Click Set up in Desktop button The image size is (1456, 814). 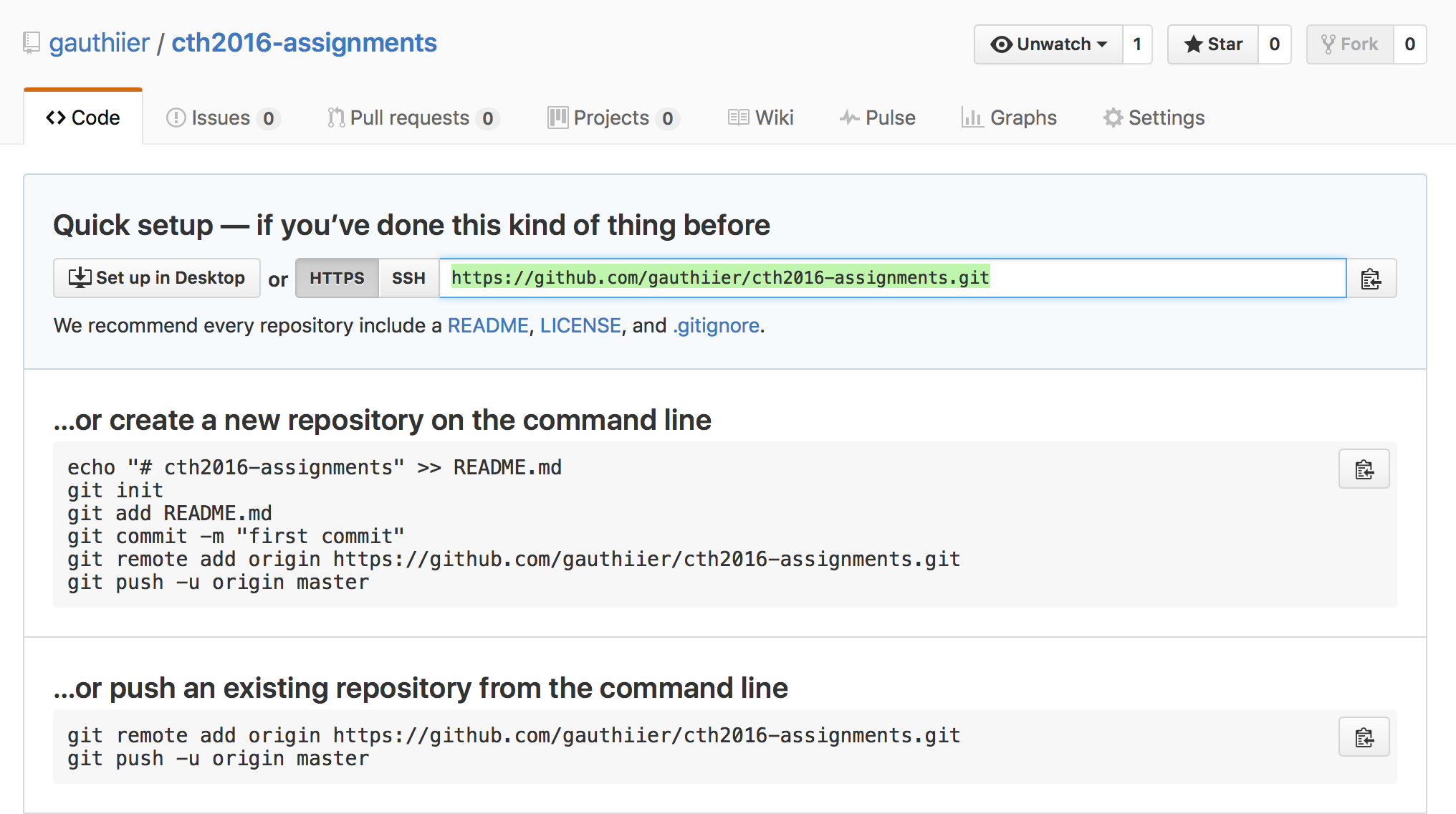[x=157, y=278]
